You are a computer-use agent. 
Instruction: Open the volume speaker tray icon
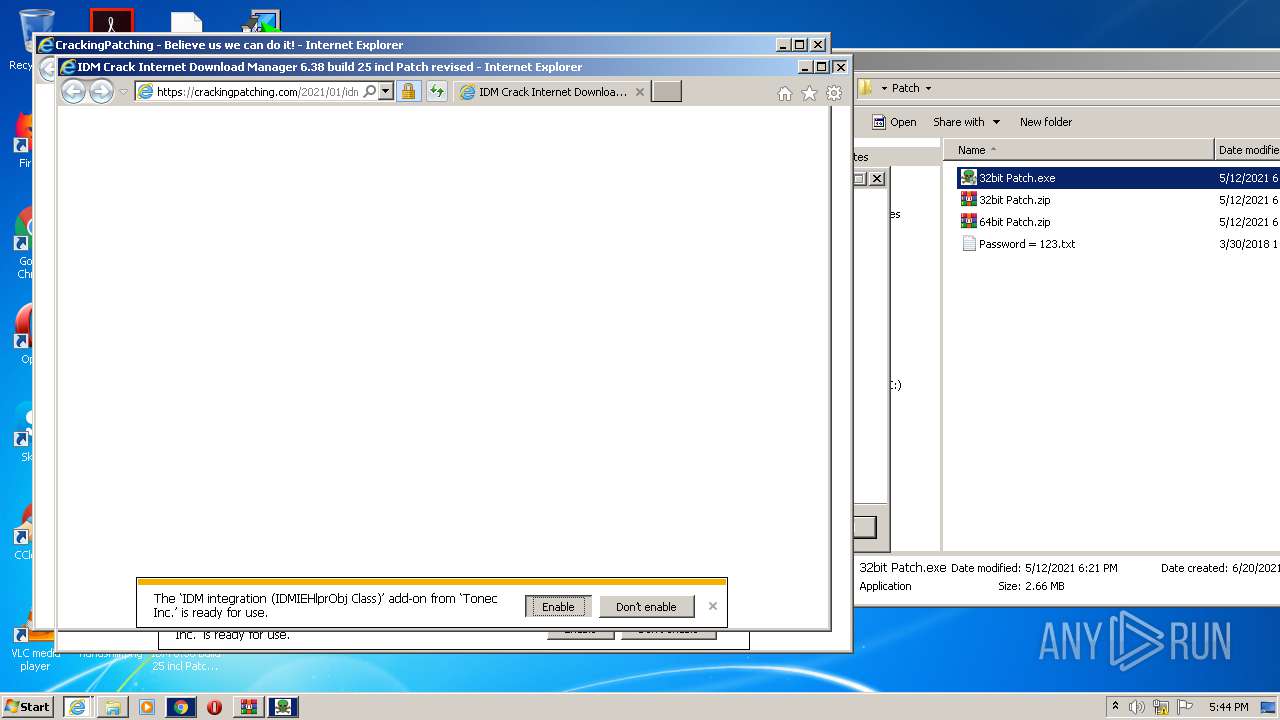pyautogui.click(x=1137, y=707)
